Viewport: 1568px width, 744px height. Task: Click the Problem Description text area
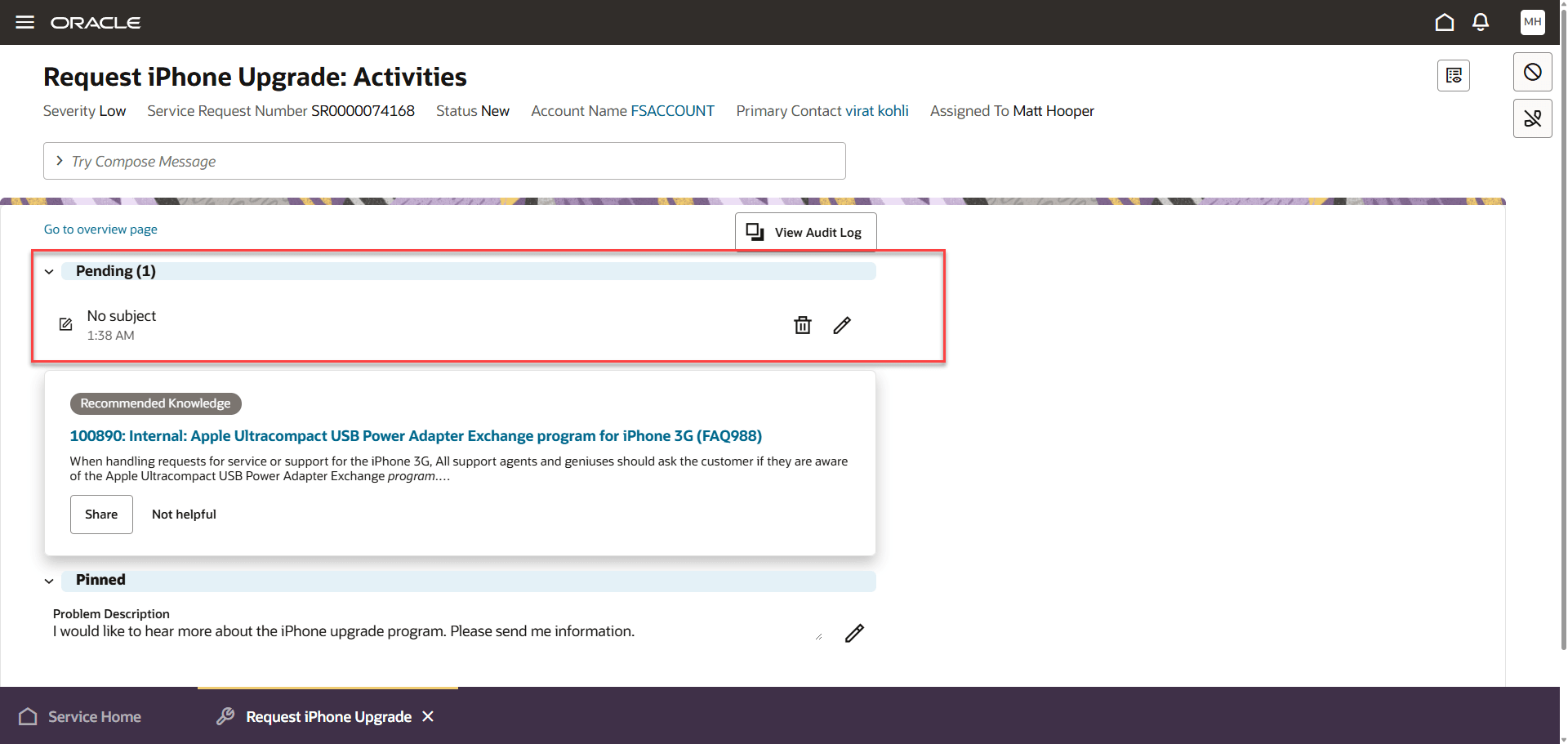coord(438,631)
